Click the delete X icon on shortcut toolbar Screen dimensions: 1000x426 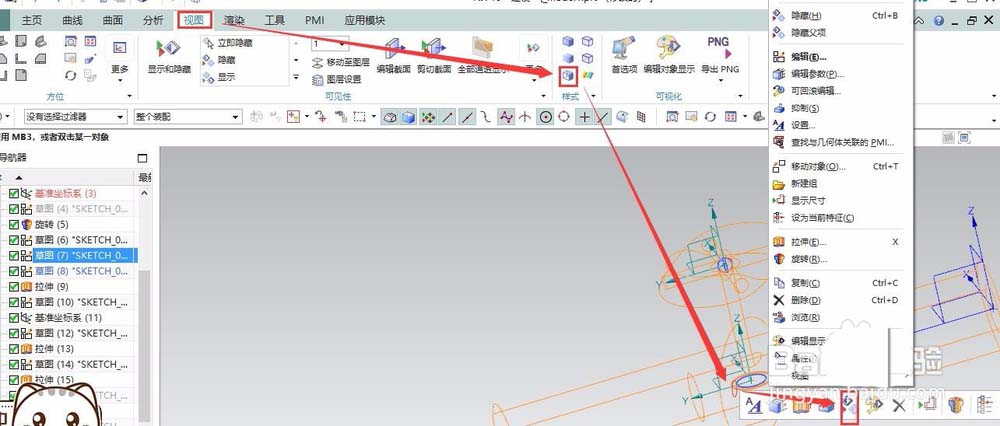tap(899, 405)
